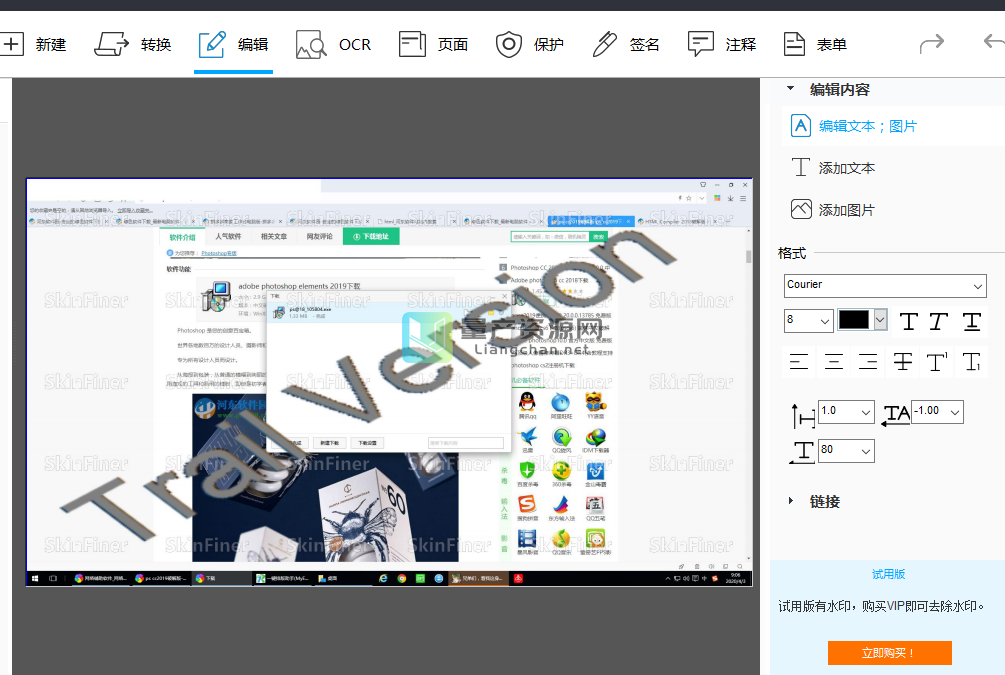This screenshot has height=675, width=1005.
Task: Click the document page image
Action: 389,382
